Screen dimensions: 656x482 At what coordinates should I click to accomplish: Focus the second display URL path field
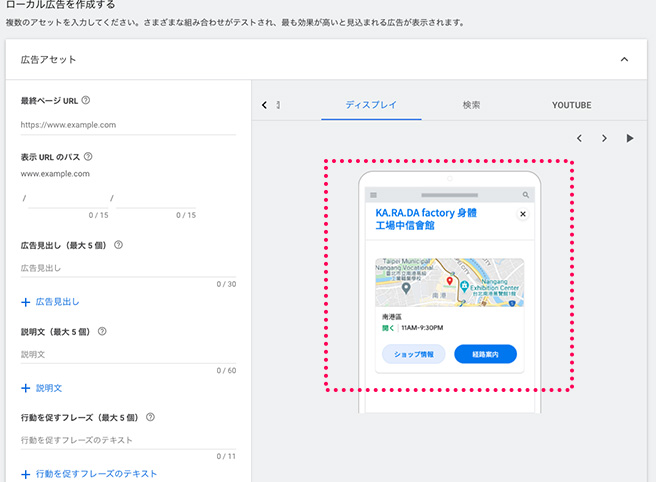pos(156,199)
